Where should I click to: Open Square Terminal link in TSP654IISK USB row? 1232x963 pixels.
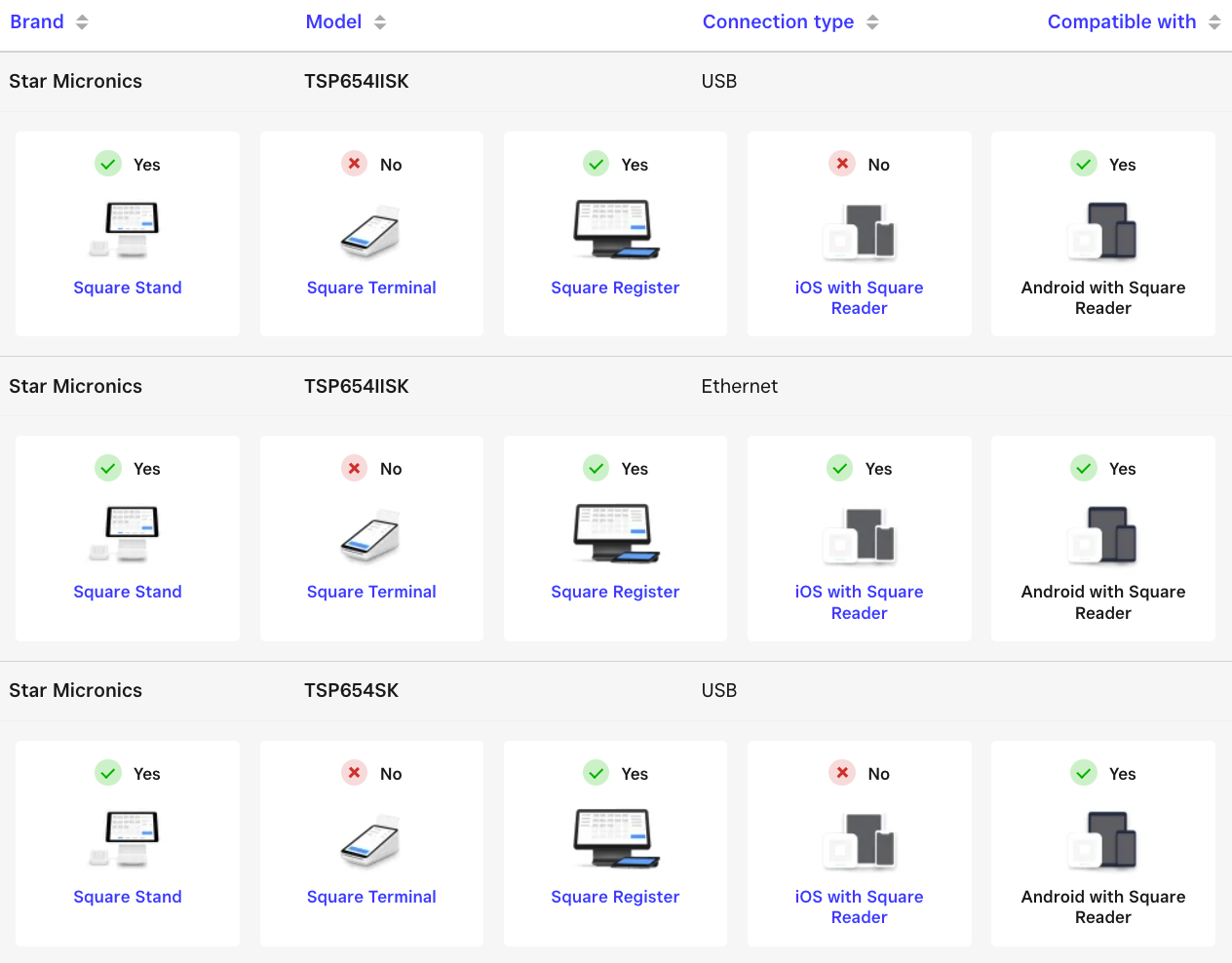[371, 288]
